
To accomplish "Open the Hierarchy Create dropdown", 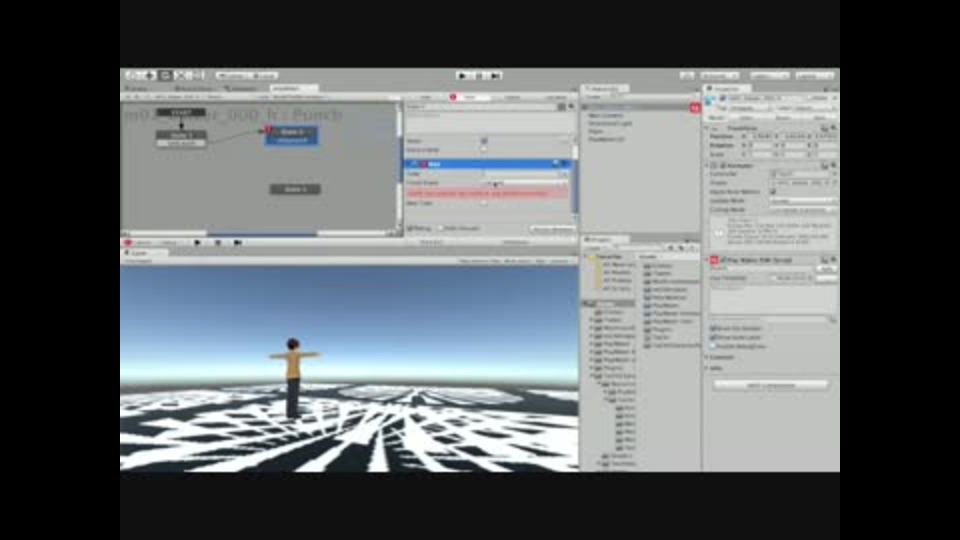I will click(x=595, y=97).
